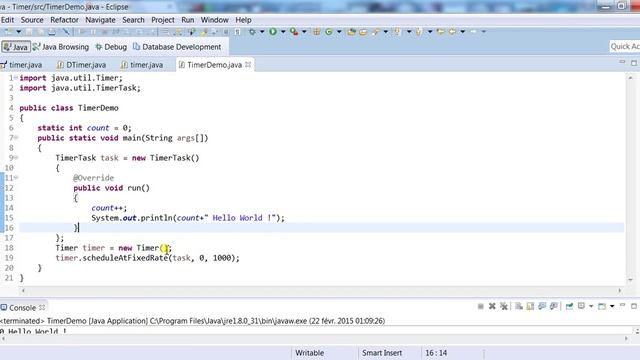The height and width of the screenshot is (360, 640).
Task: Select the Console view tab
Action: 22,307
